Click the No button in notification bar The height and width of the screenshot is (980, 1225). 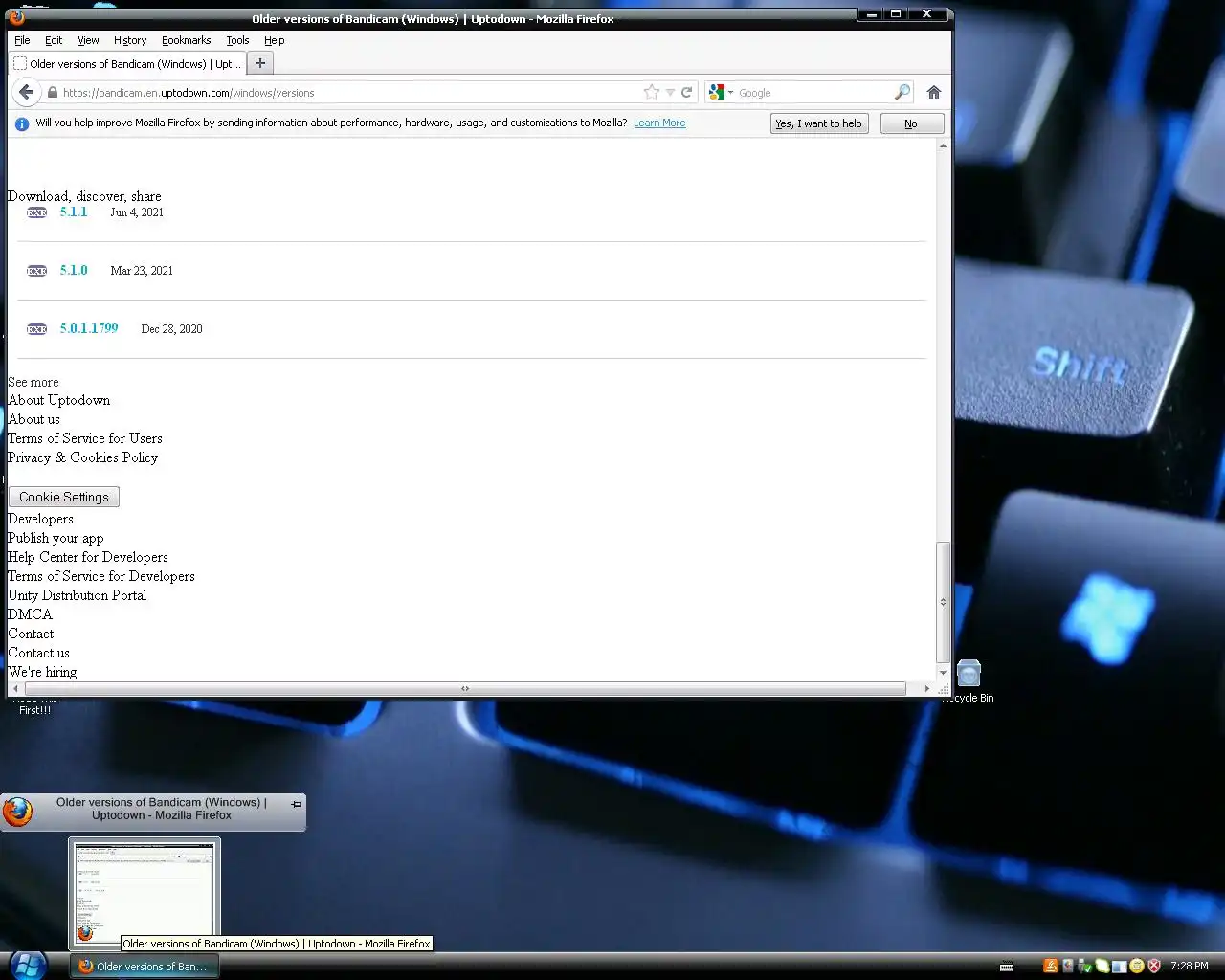911,123
